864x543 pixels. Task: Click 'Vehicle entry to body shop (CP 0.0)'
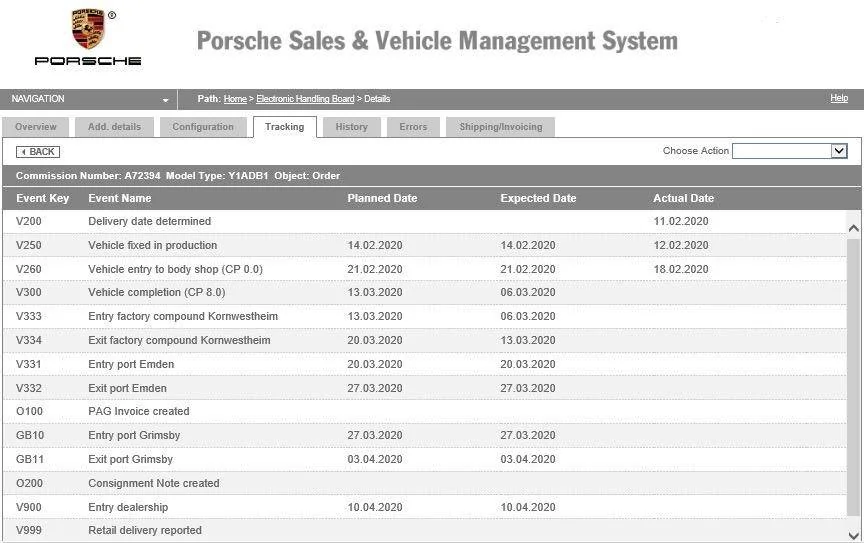click(x=175, y=269)
